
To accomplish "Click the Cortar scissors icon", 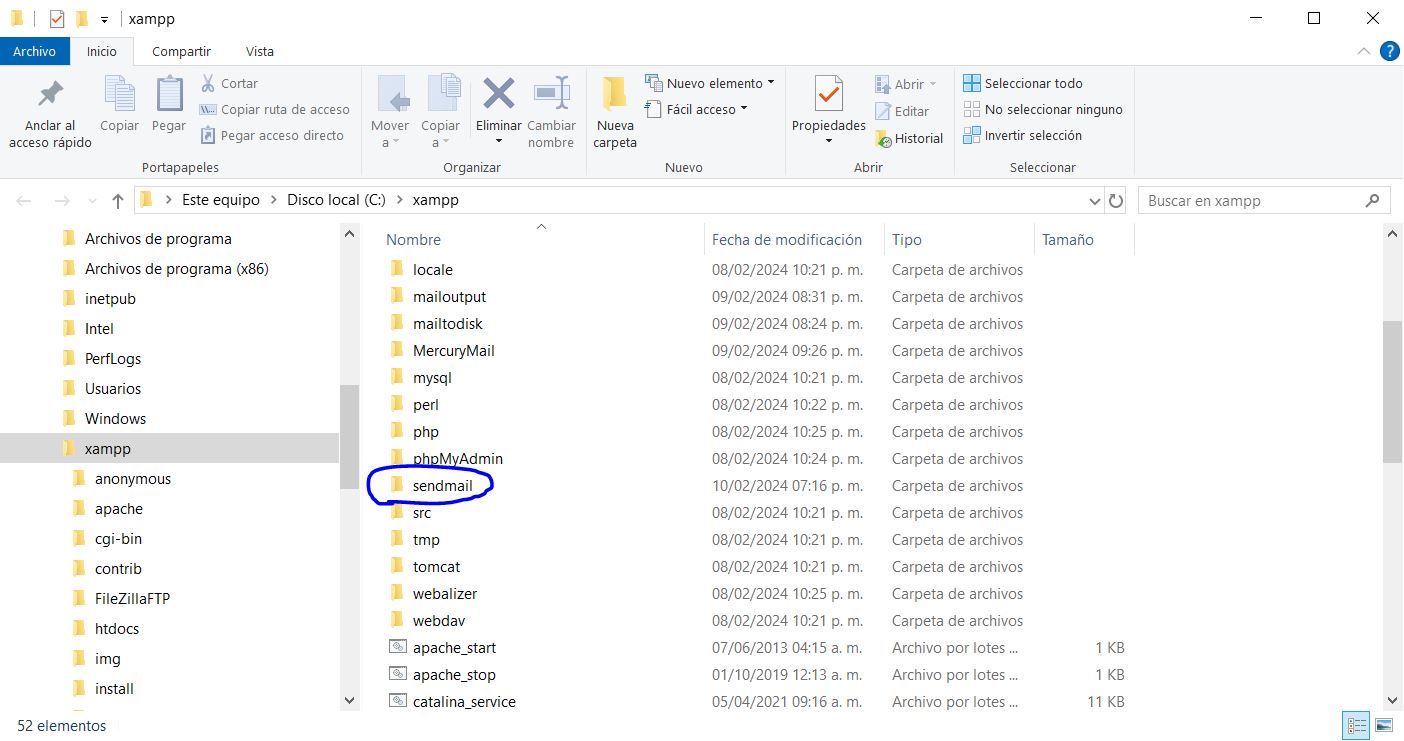I will [x=208, y=83].
